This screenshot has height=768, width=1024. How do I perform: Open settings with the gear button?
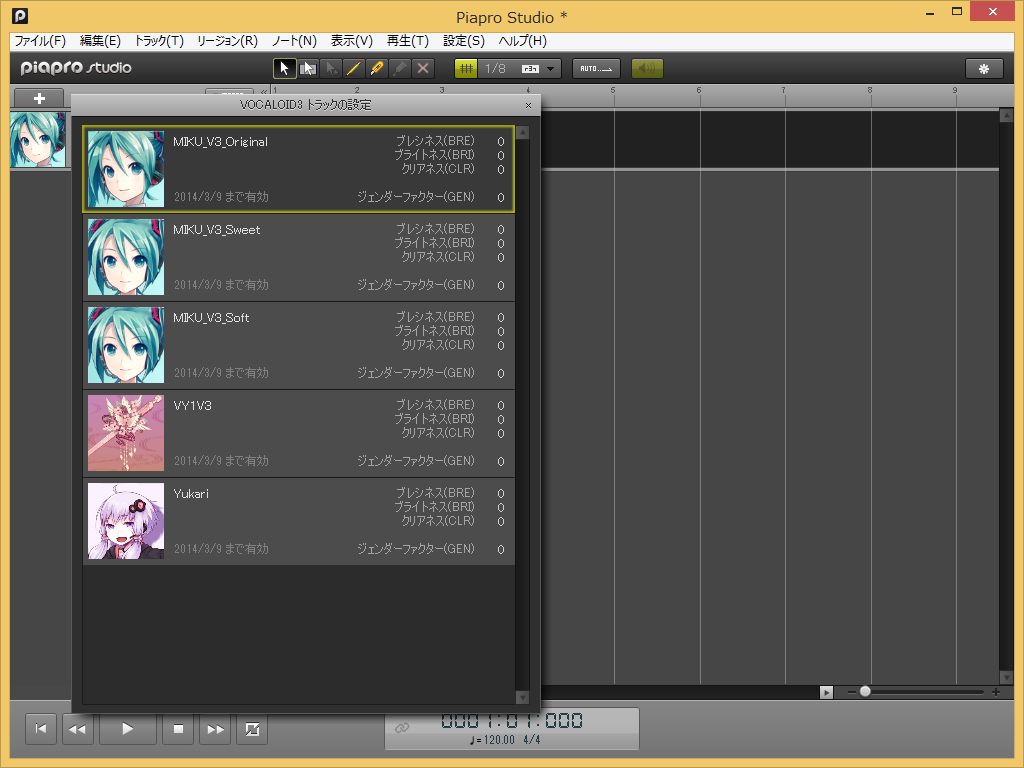984,69
